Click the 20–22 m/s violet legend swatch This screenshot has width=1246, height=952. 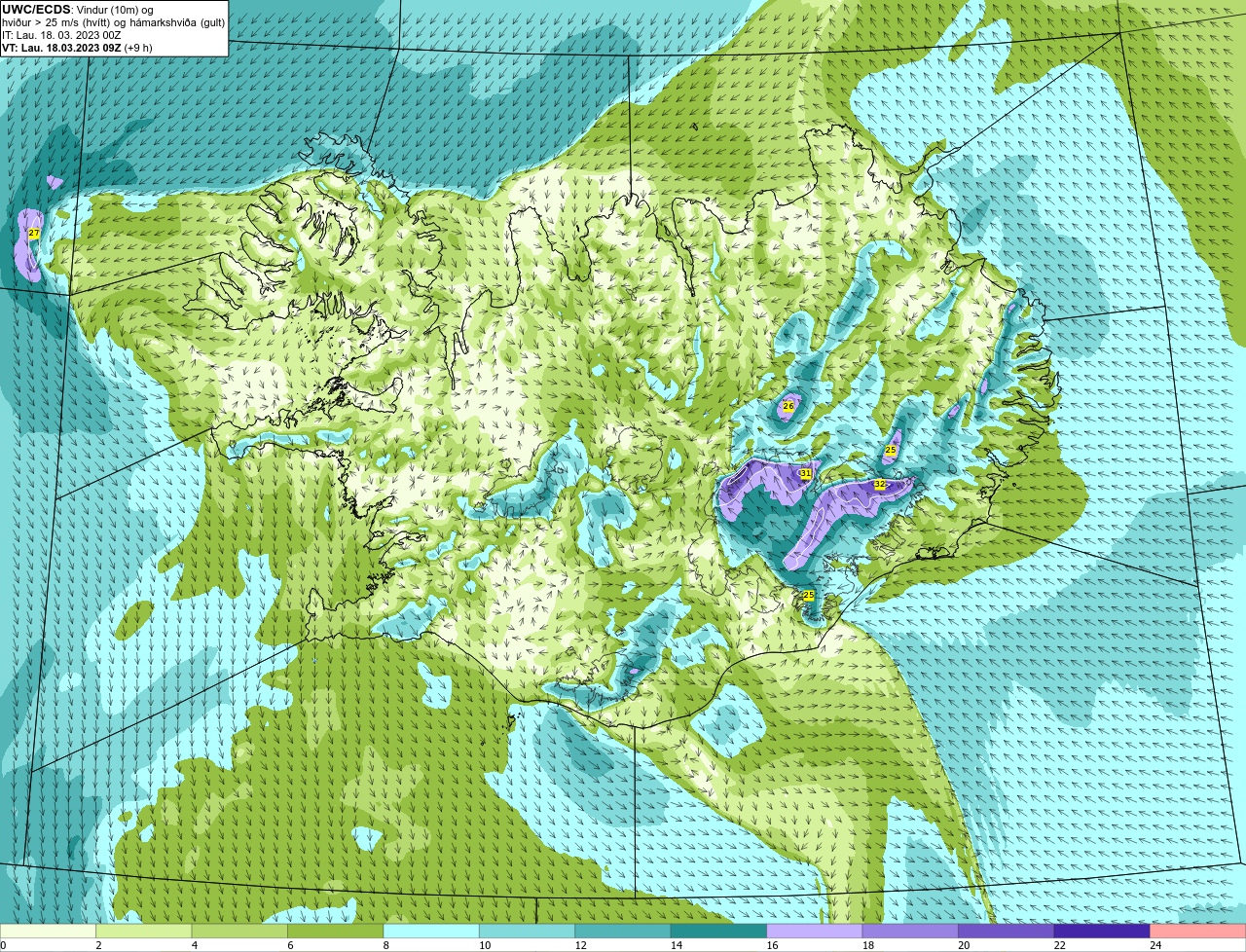point(1007,932)
